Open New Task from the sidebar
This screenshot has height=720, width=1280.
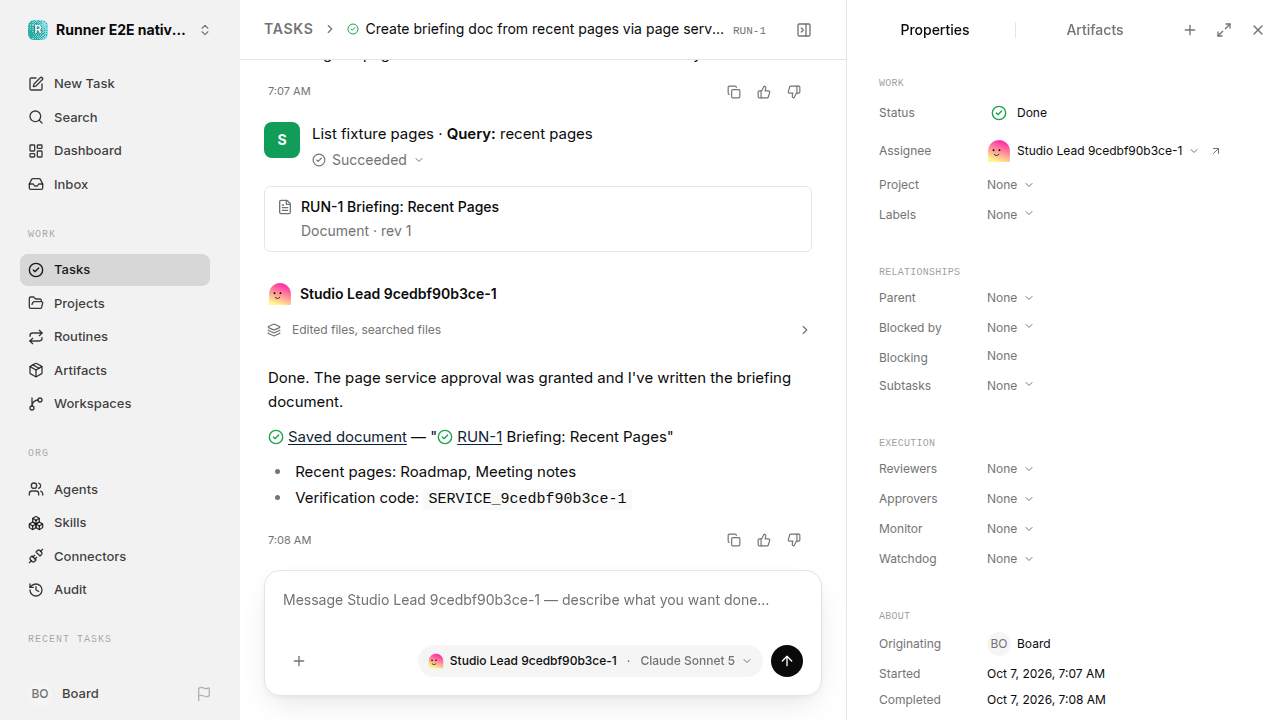click(115, 83)
